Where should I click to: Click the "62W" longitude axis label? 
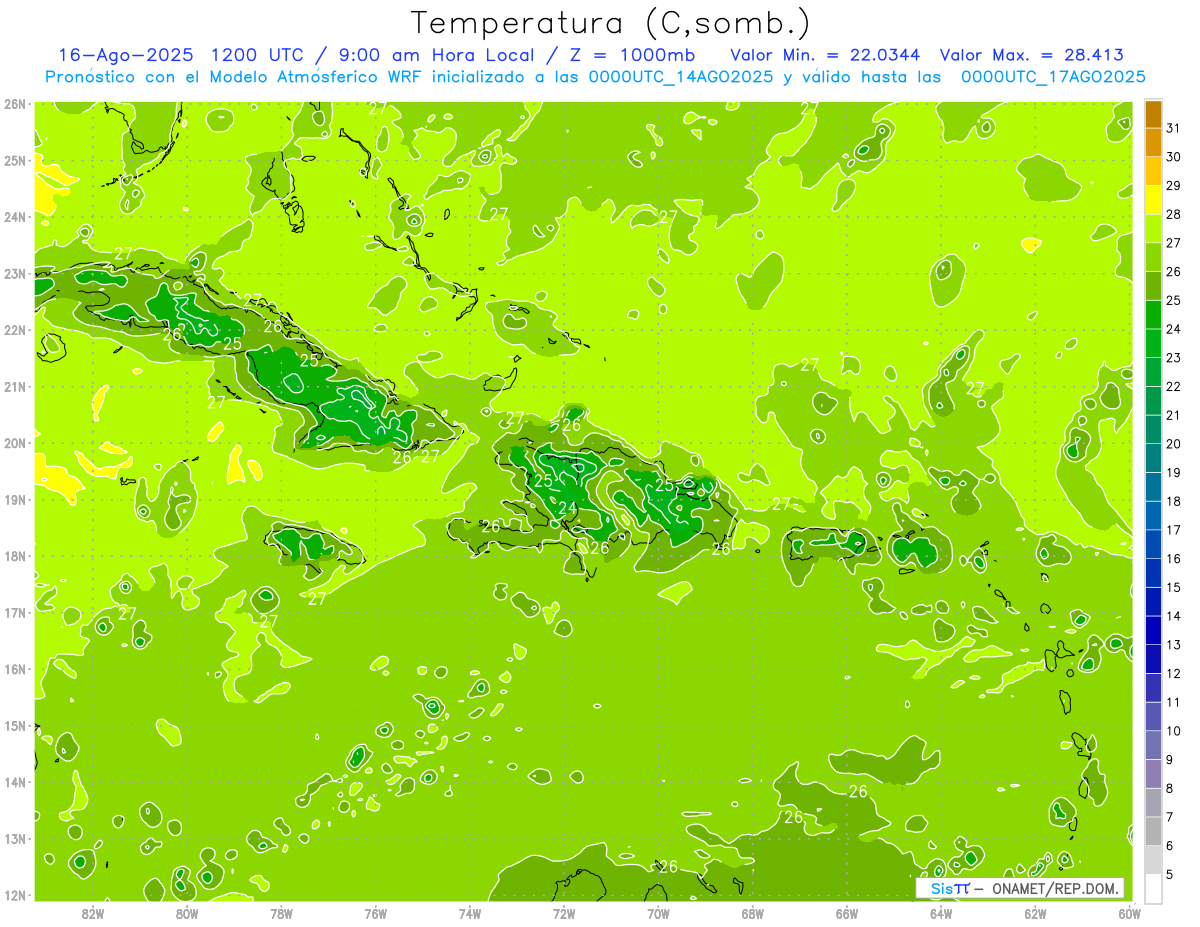point(1035,914)
